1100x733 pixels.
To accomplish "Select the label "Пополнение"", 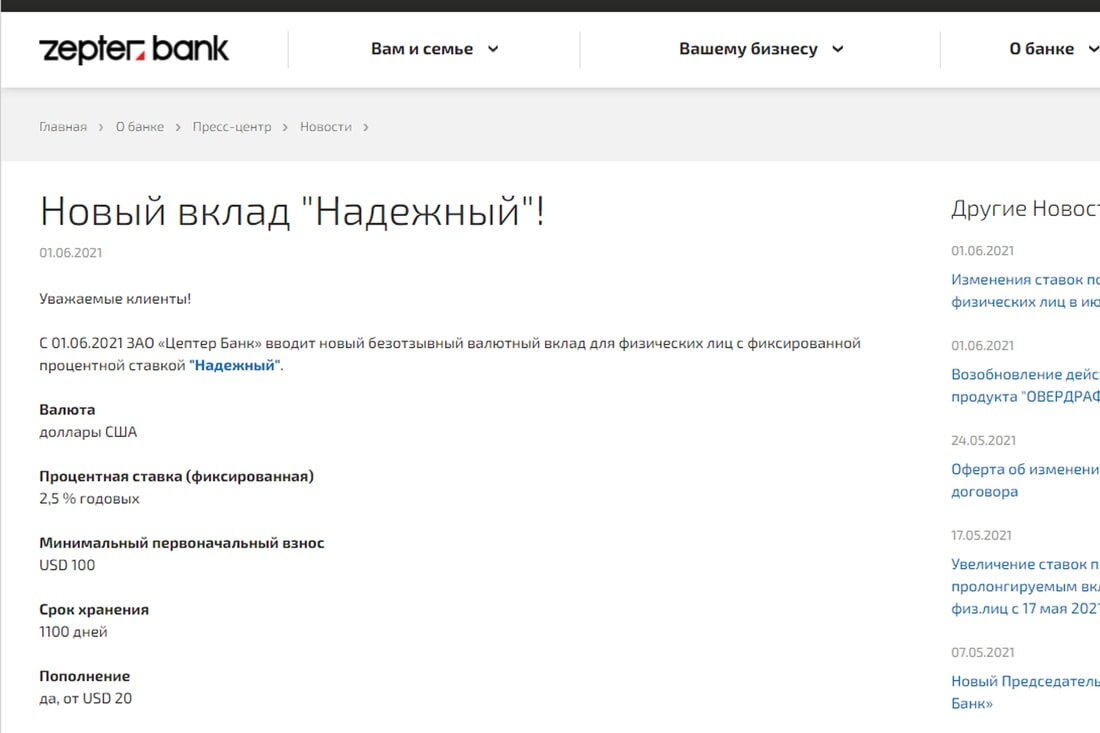I will tap(85, 676).
